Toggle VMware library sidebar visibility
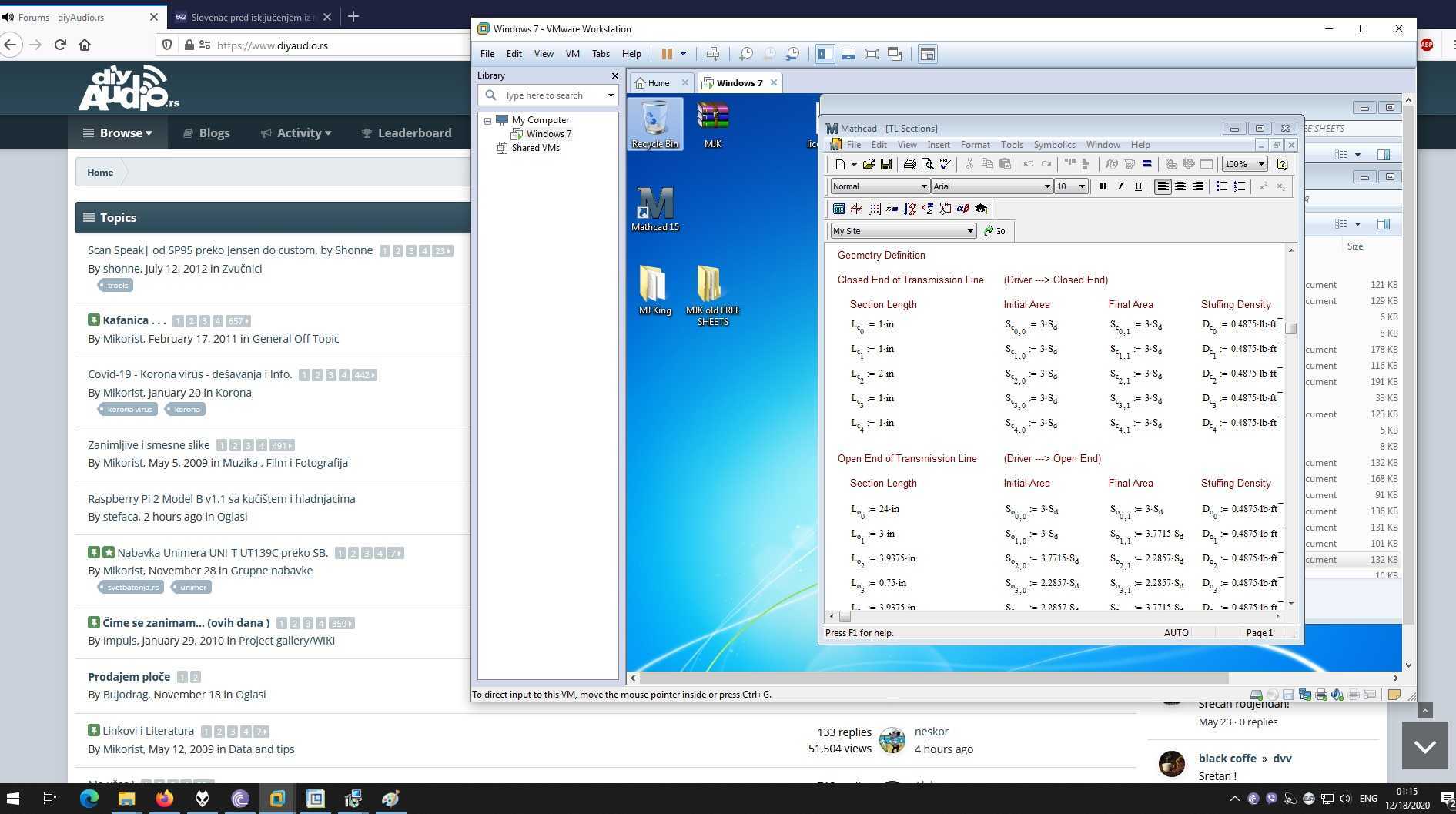1456x814 pixels. coord(825,54)
